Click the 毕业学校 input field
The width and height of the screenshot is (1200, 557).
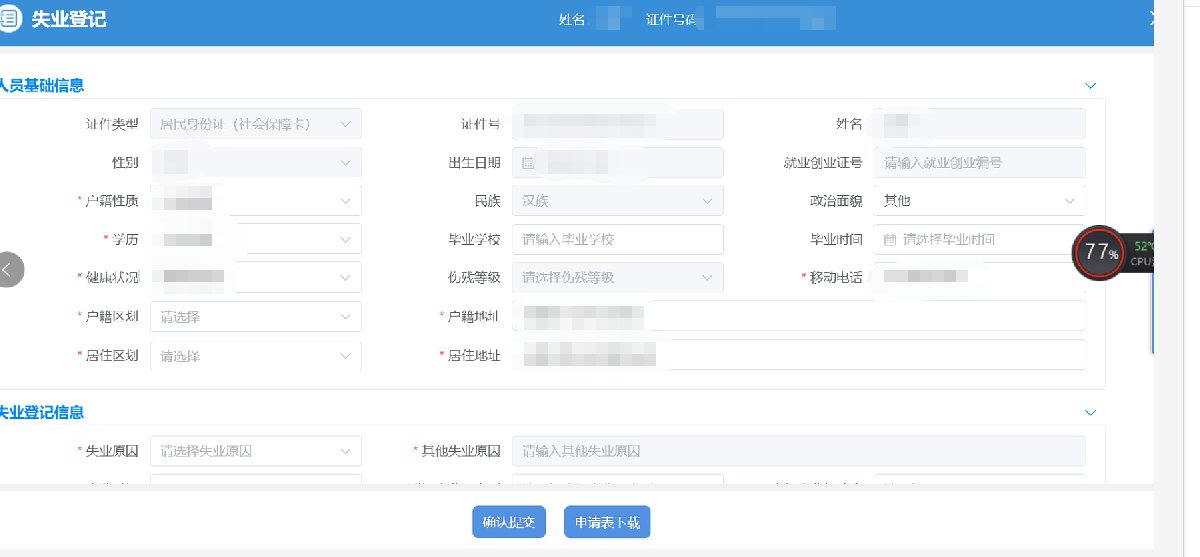617,240
